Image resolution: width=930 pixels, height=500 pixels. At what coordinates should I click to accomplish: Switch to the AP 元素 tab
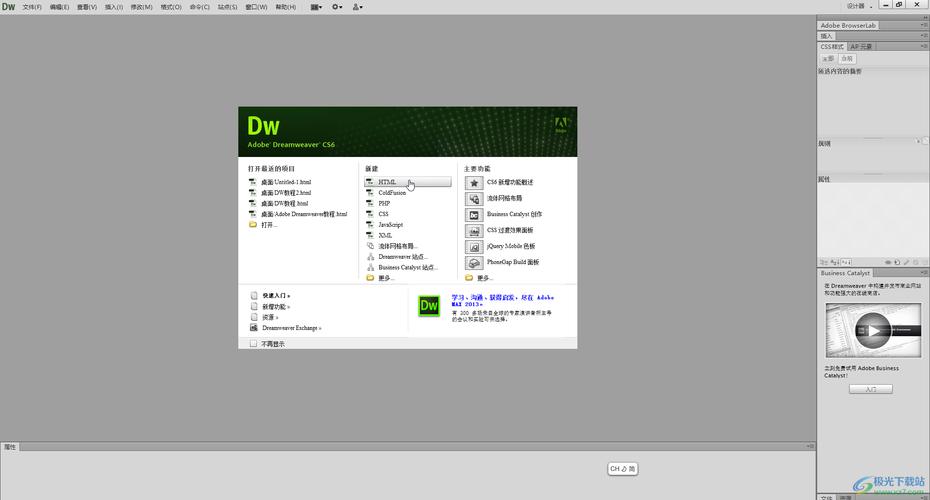[861, 46]
